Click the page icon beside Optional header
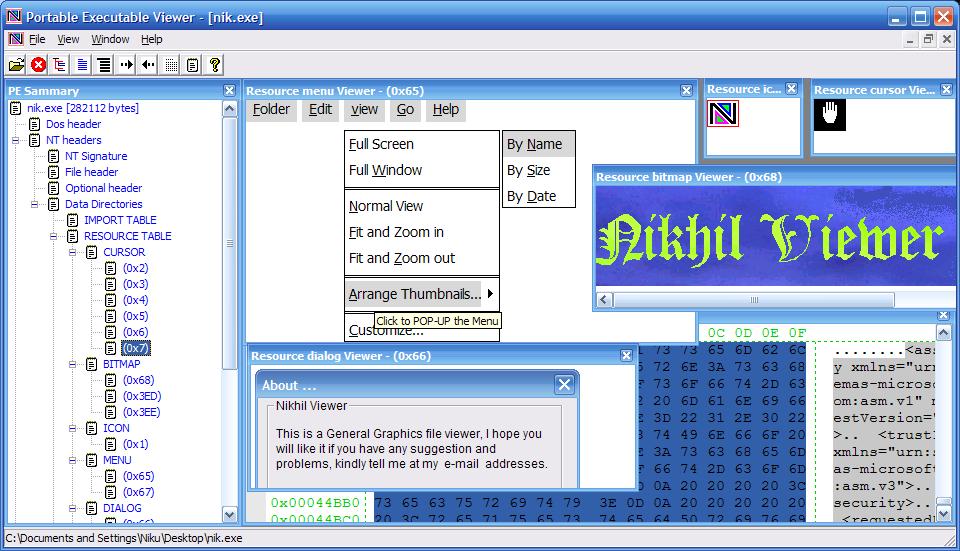The image size is (960, 551). pyautogui.click(x=54, y=188)
